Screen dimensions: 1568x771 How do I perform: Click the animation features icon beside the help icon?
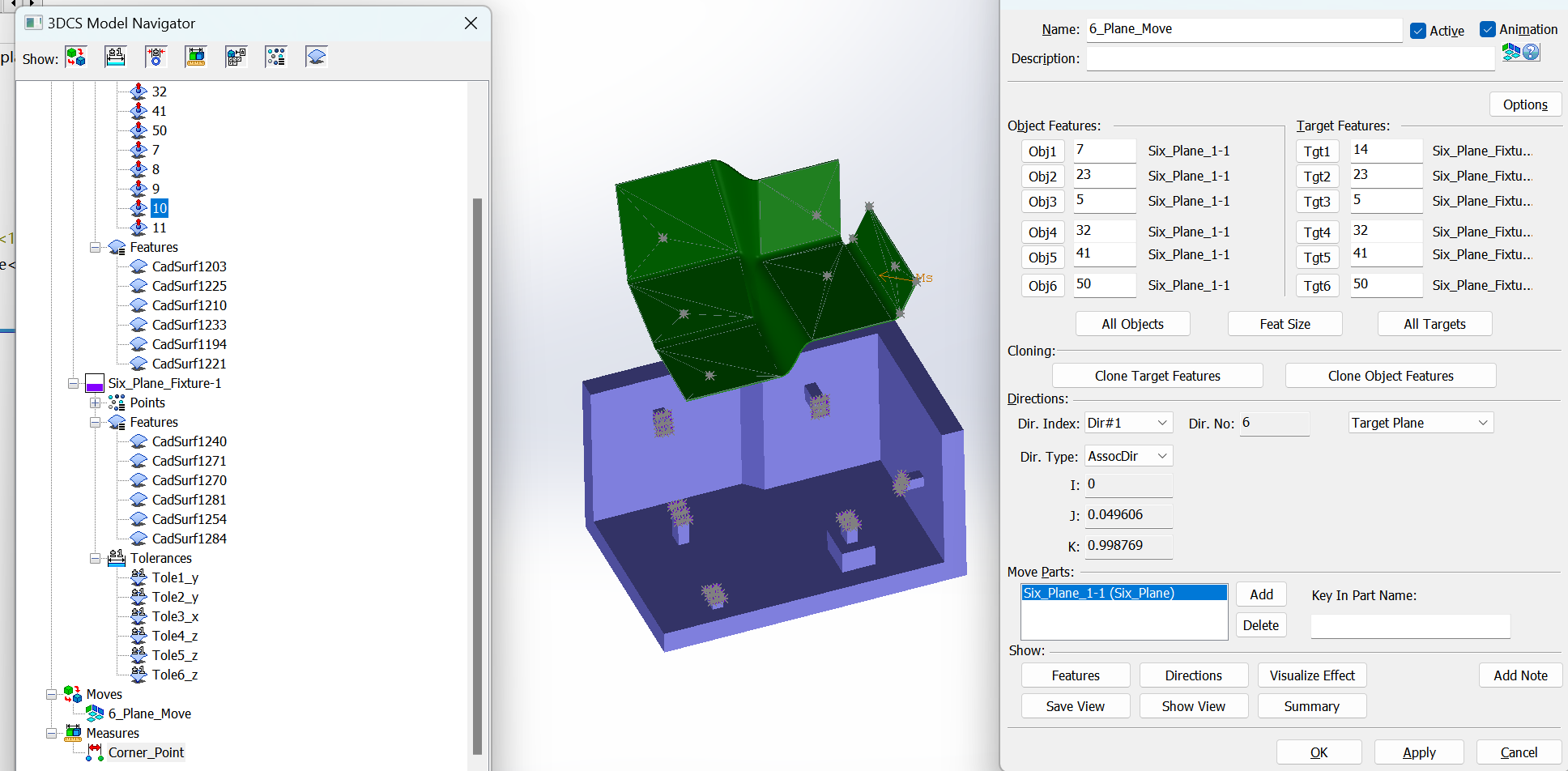pyautogui.click(x=1510, y=52)
